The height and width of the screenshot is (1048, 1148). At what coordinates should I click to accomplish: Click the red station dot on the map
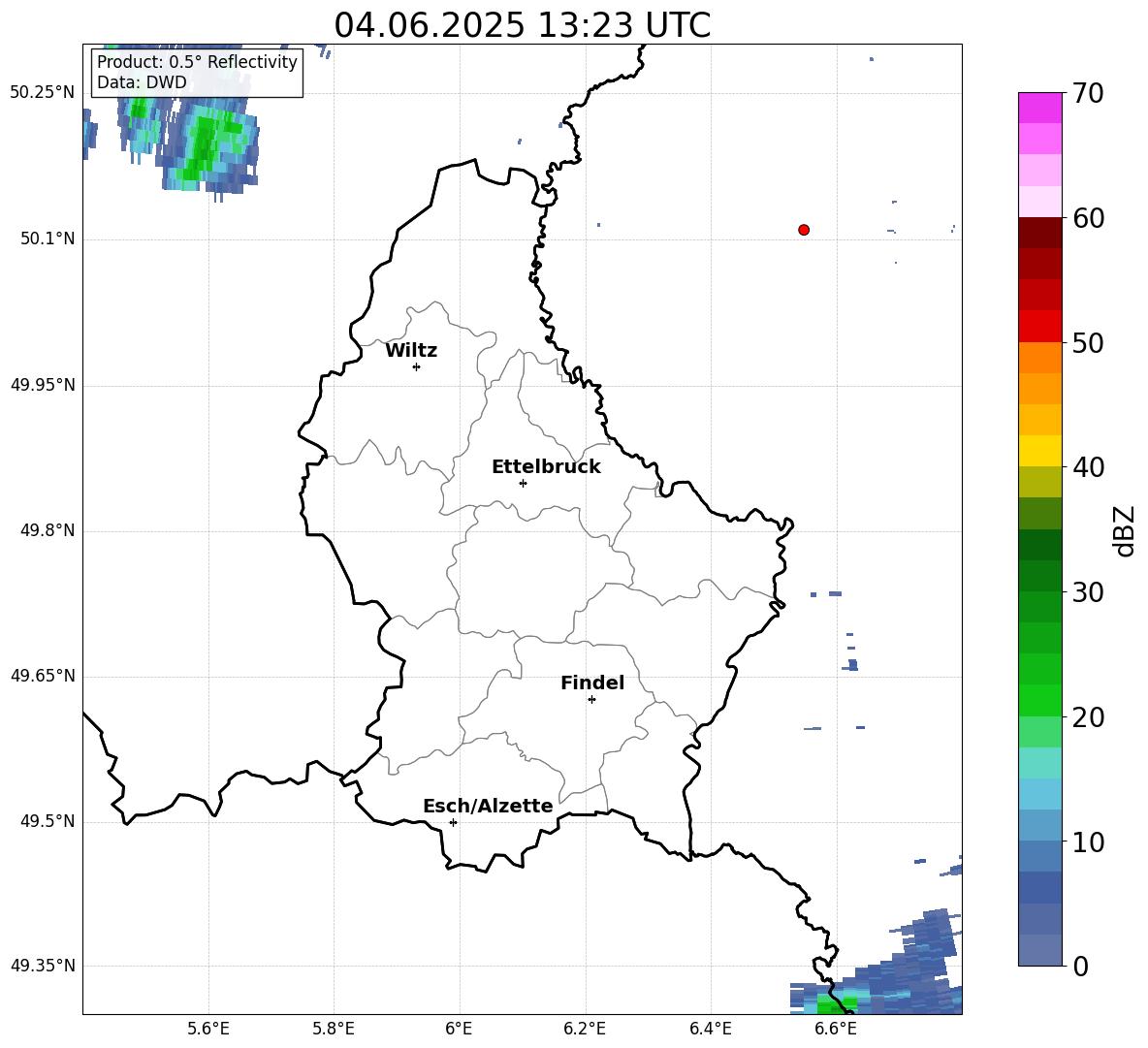[x=804, y=230]
